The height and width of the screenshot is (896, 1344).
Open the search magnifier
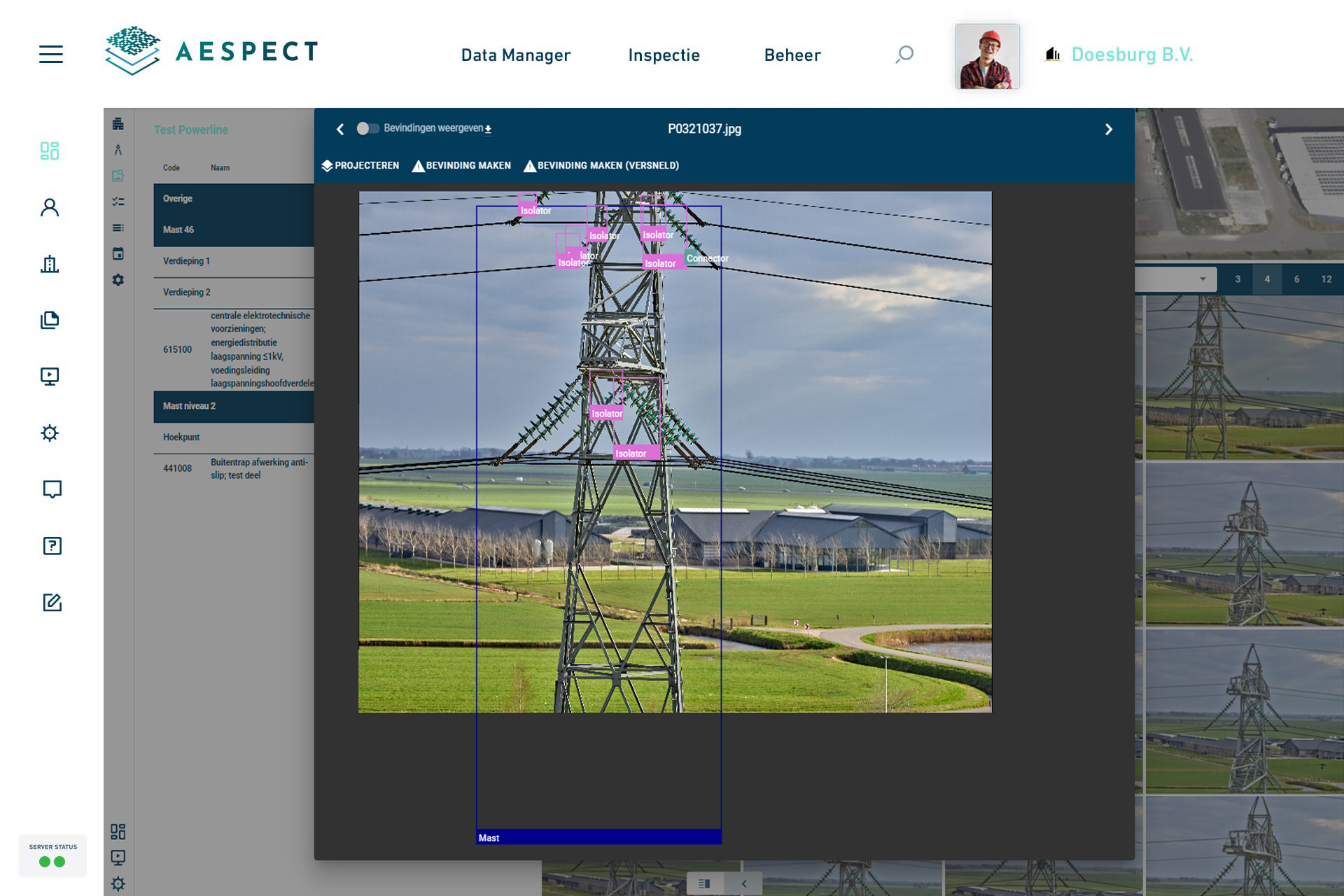[904, 54]
